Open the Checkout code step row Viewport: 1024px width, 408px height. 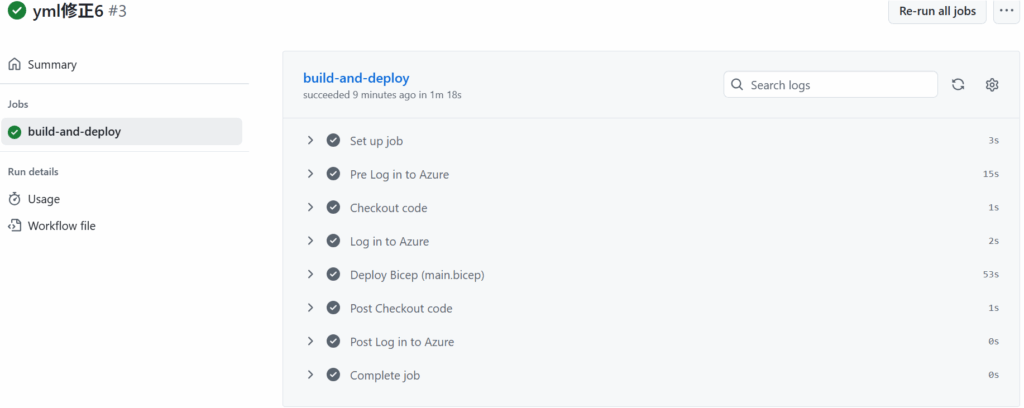pos(388,208)
